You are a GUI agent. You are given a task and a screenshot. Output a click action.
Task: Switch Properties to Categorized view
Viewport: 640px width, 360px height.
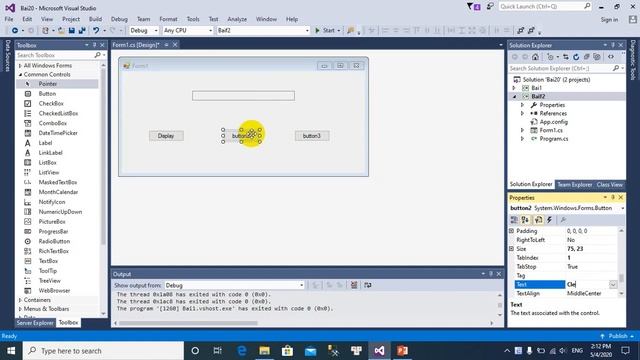click(514, 220)
